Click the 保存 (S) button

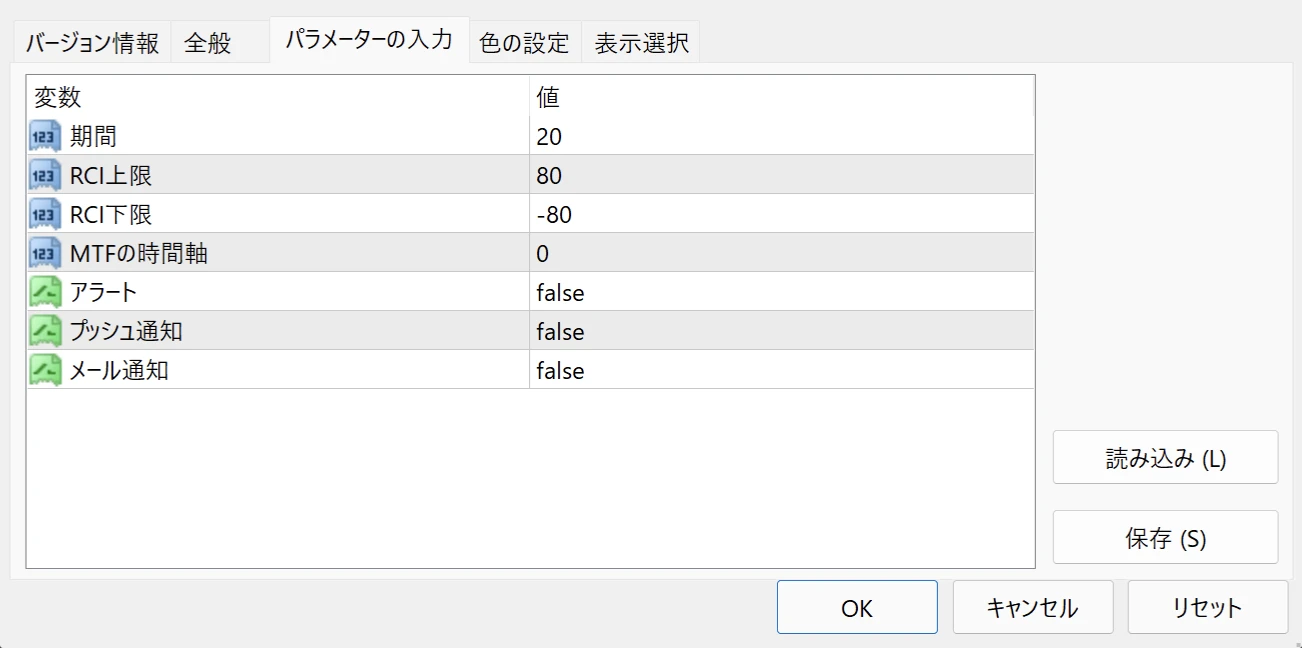point(1165,537)
